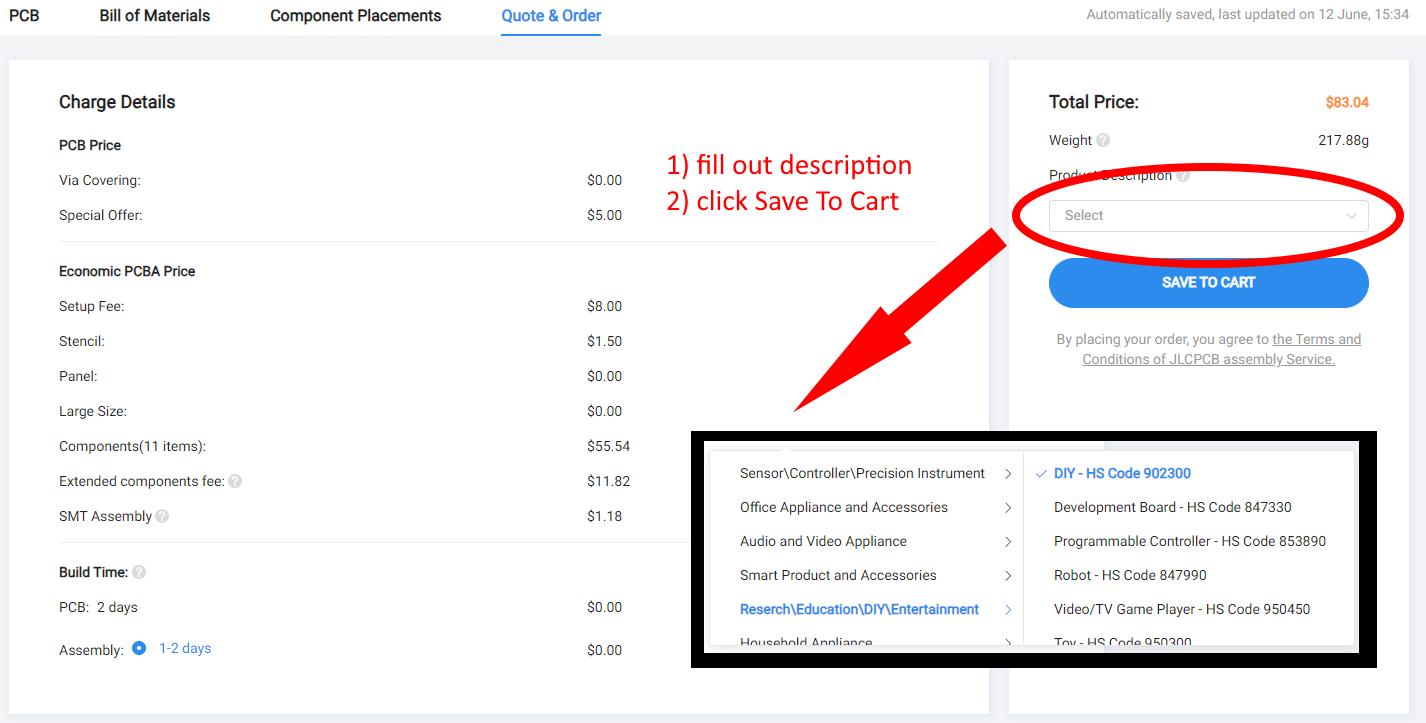Open the Product Description Select dropdown
The width and height of the screenshot is (1426, 723).
coord(1208,216)
